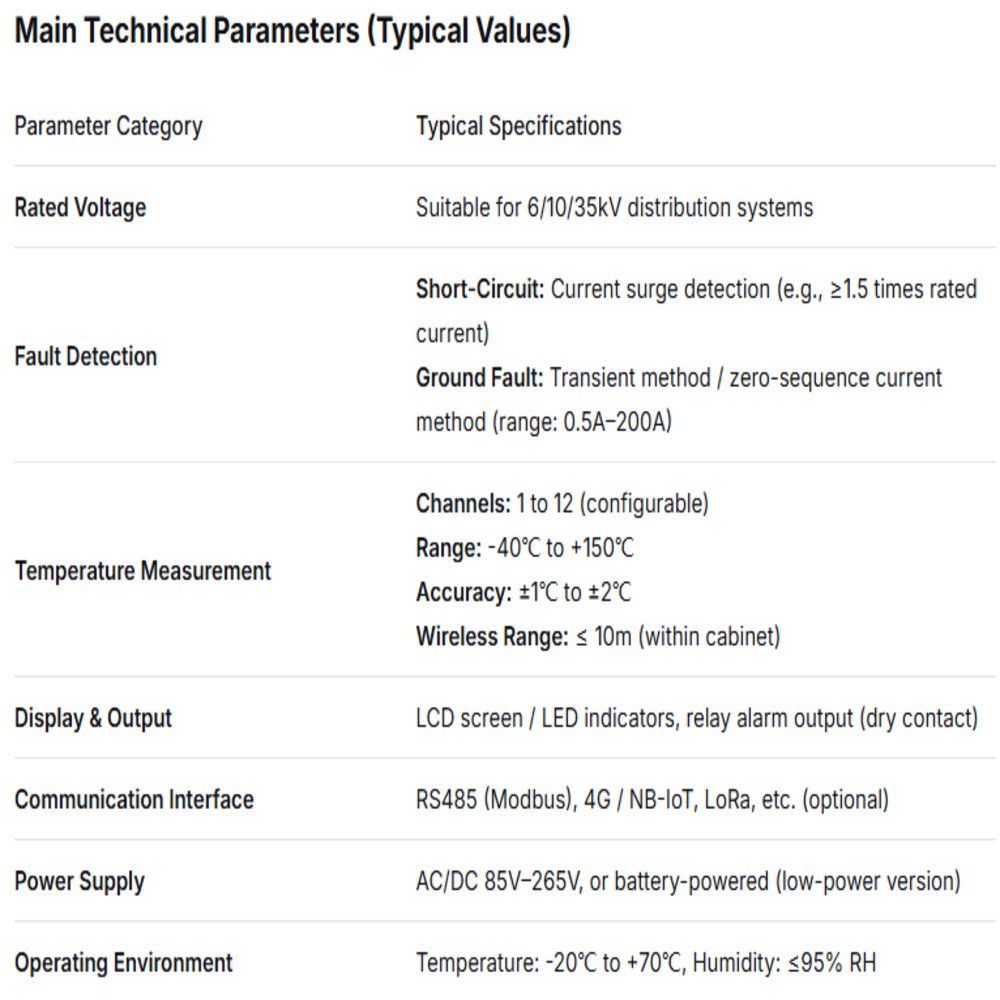Click the Range -40℃ to +150℃ line

click(525, 549)
